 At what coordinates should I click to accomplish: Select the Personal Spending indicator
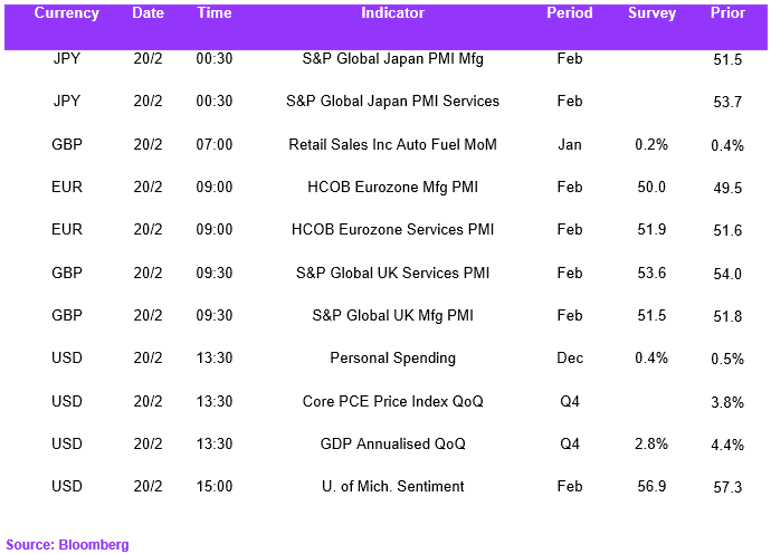click(x=392, y=358)
